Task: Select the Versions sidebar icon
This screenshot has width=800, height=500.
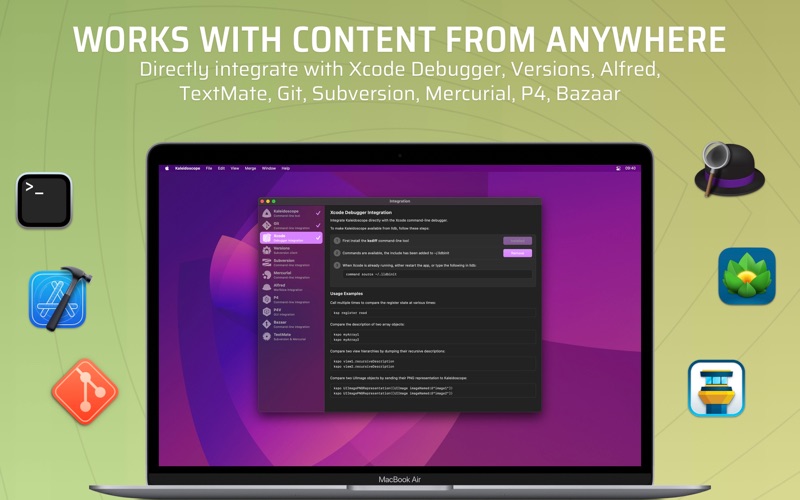Action: click(266, 250)
